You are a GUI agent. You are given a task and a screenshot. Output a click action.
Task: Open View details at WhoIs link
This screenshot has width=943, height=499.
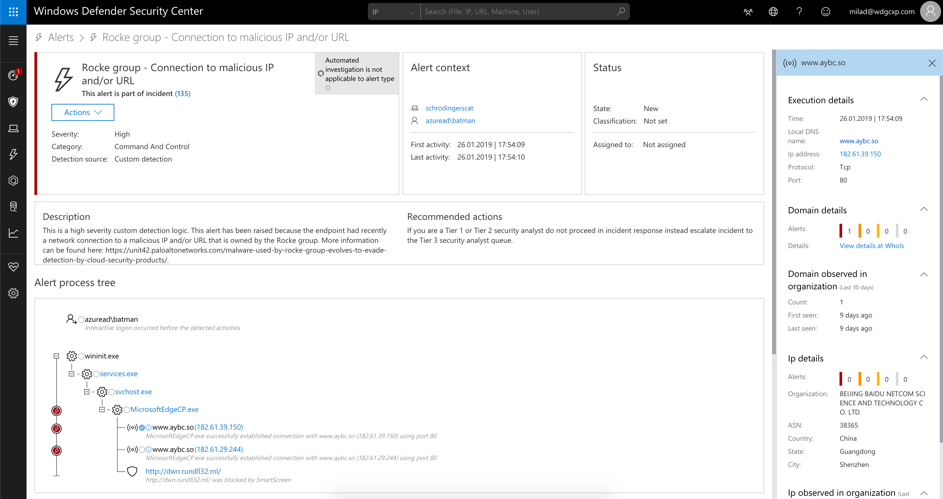871,246
